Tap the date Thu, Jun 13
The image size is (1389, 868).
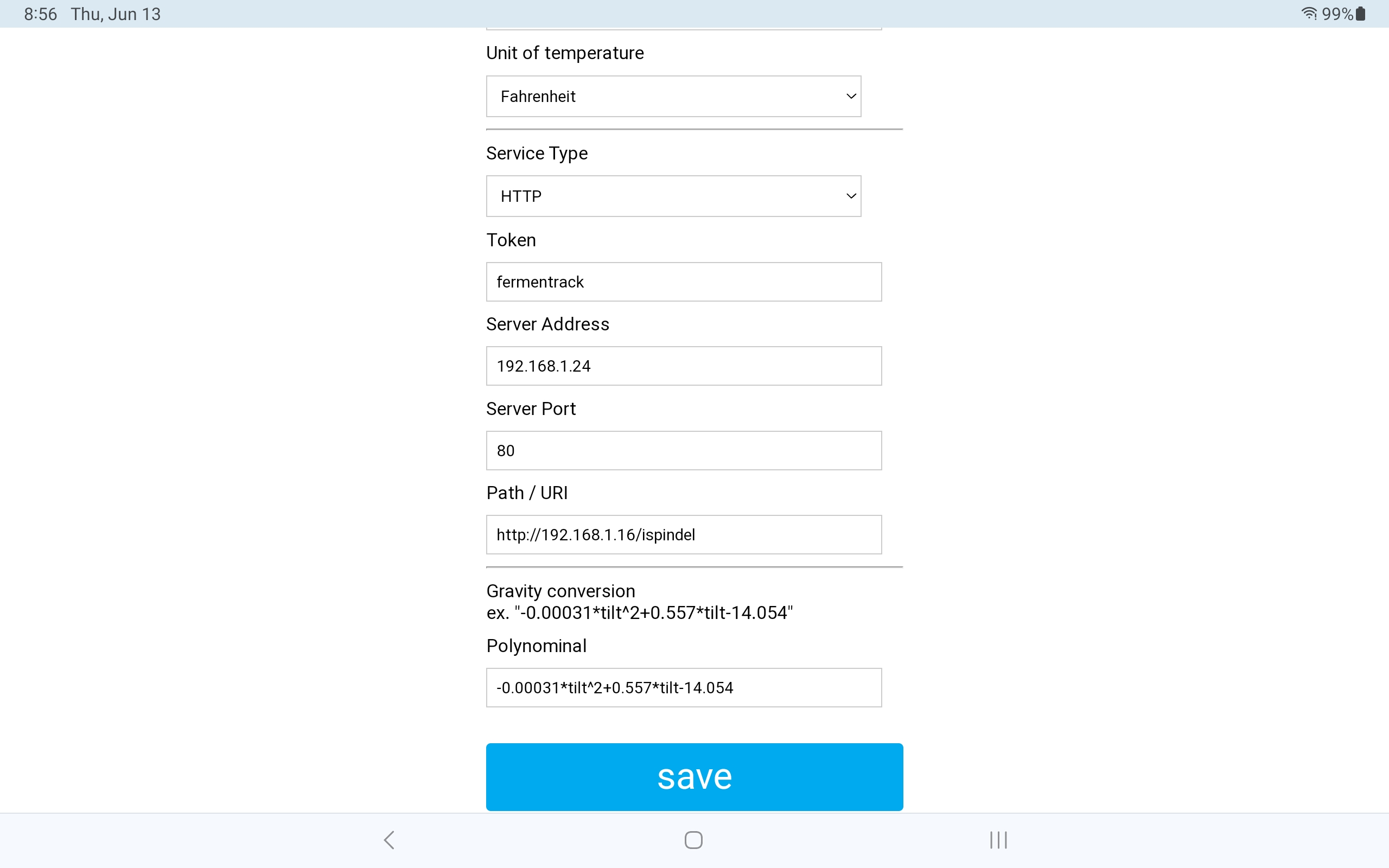coord(116,14)
